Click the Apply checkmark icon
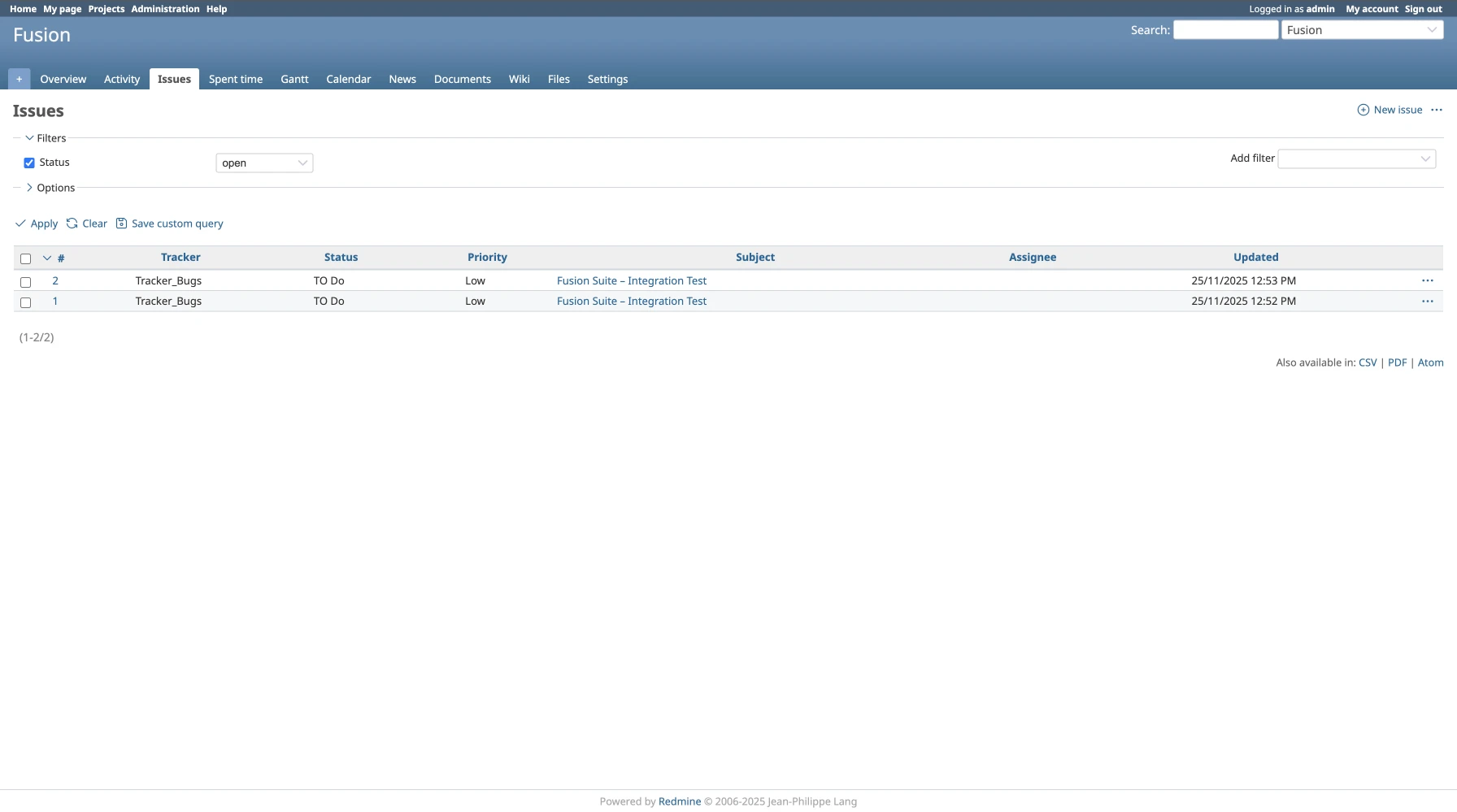 point(20,224)
